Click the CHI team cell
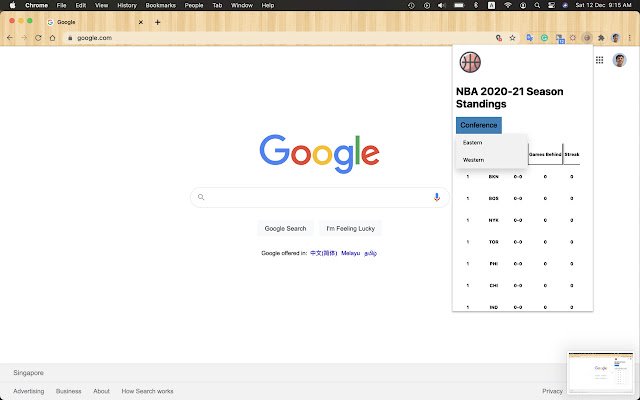The width and height of the screenshot is (640, 400). (x=493, y=285)
